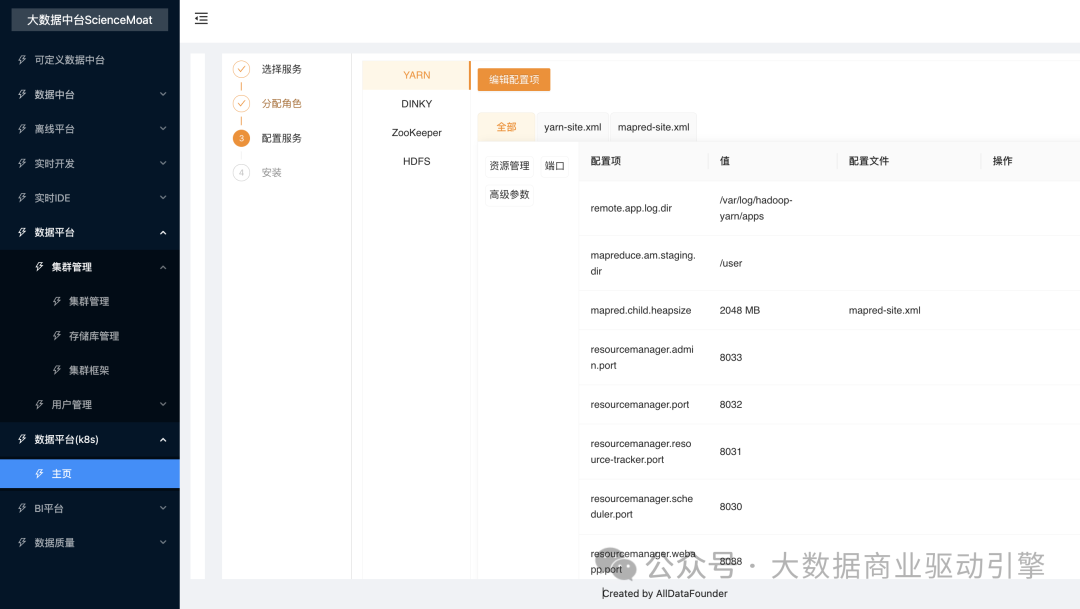Open 主页 in the sidebar
Screen dimensions: 1080x609
click(x=62, y=474)
